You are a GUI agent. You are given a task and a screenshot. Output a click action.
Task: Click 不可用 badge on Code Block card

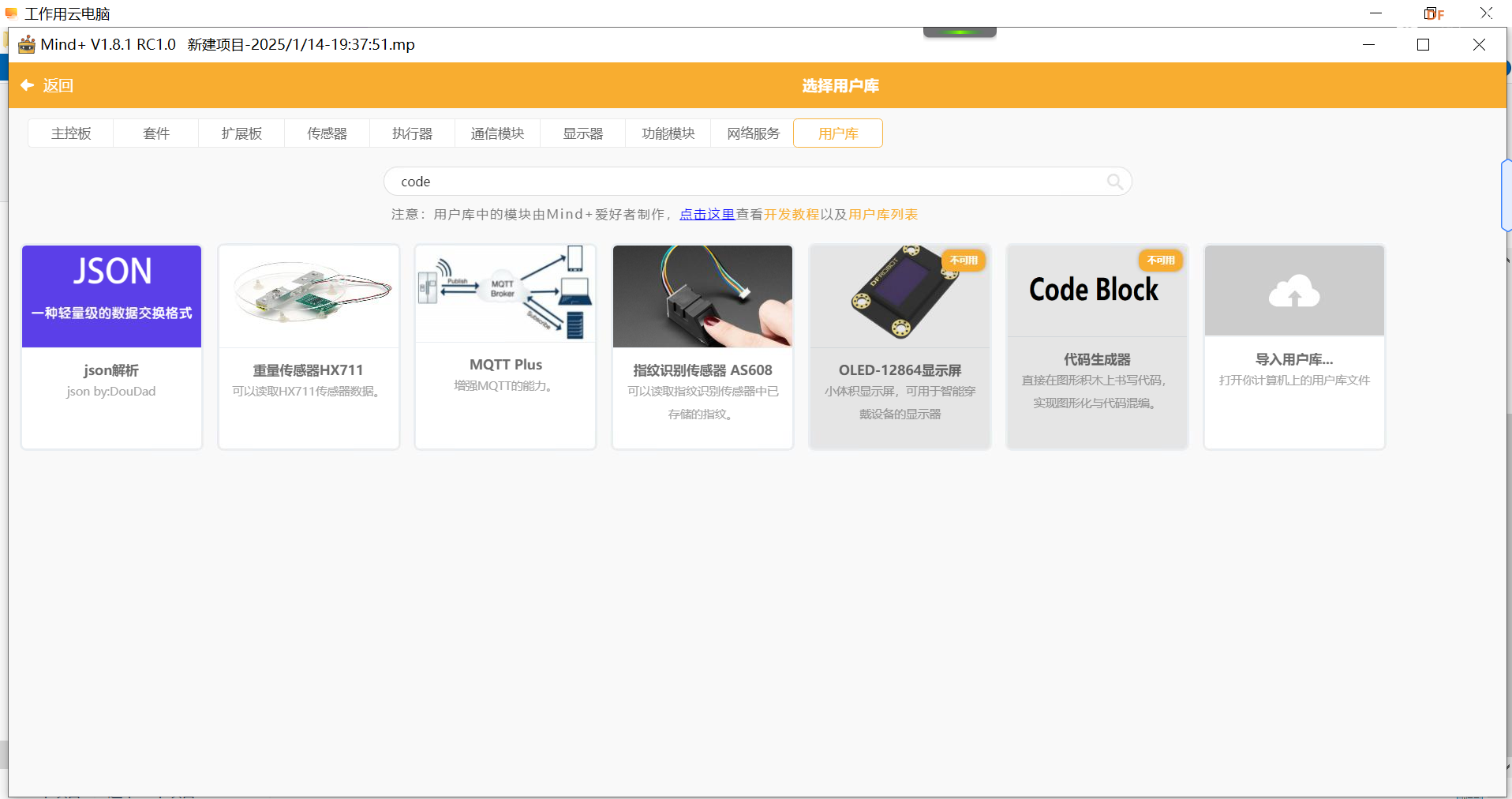coord(1161,261)
